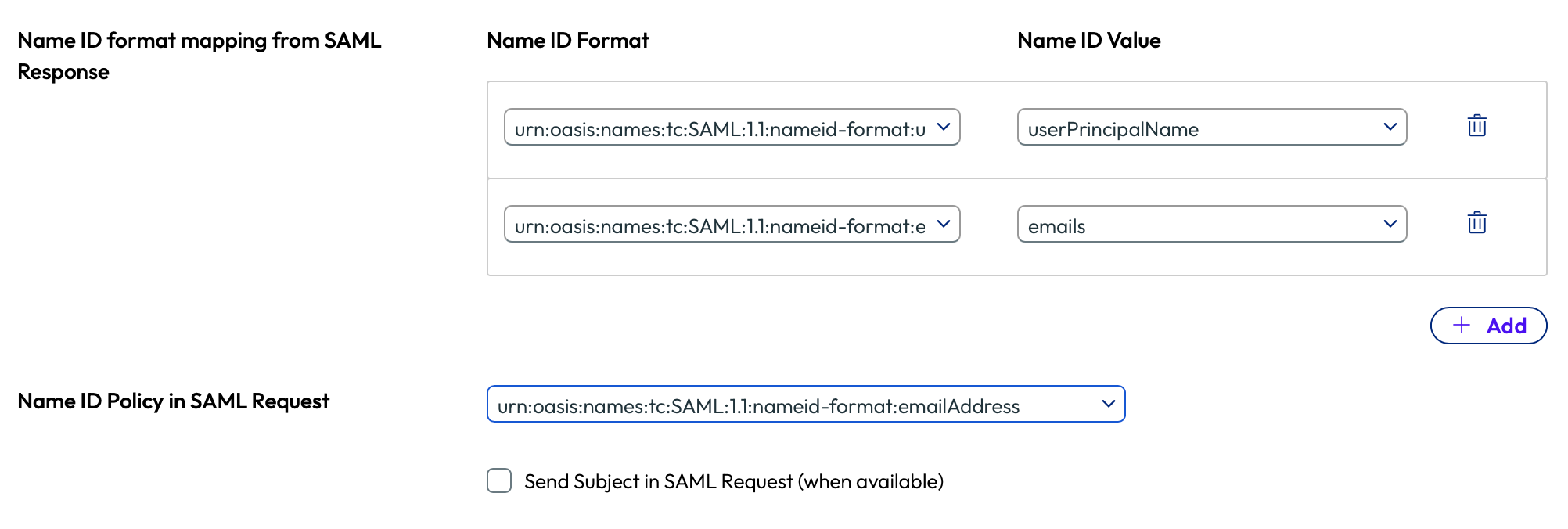
Task: Click the Name ID Policy in SAML Request label
Action: 173,401
